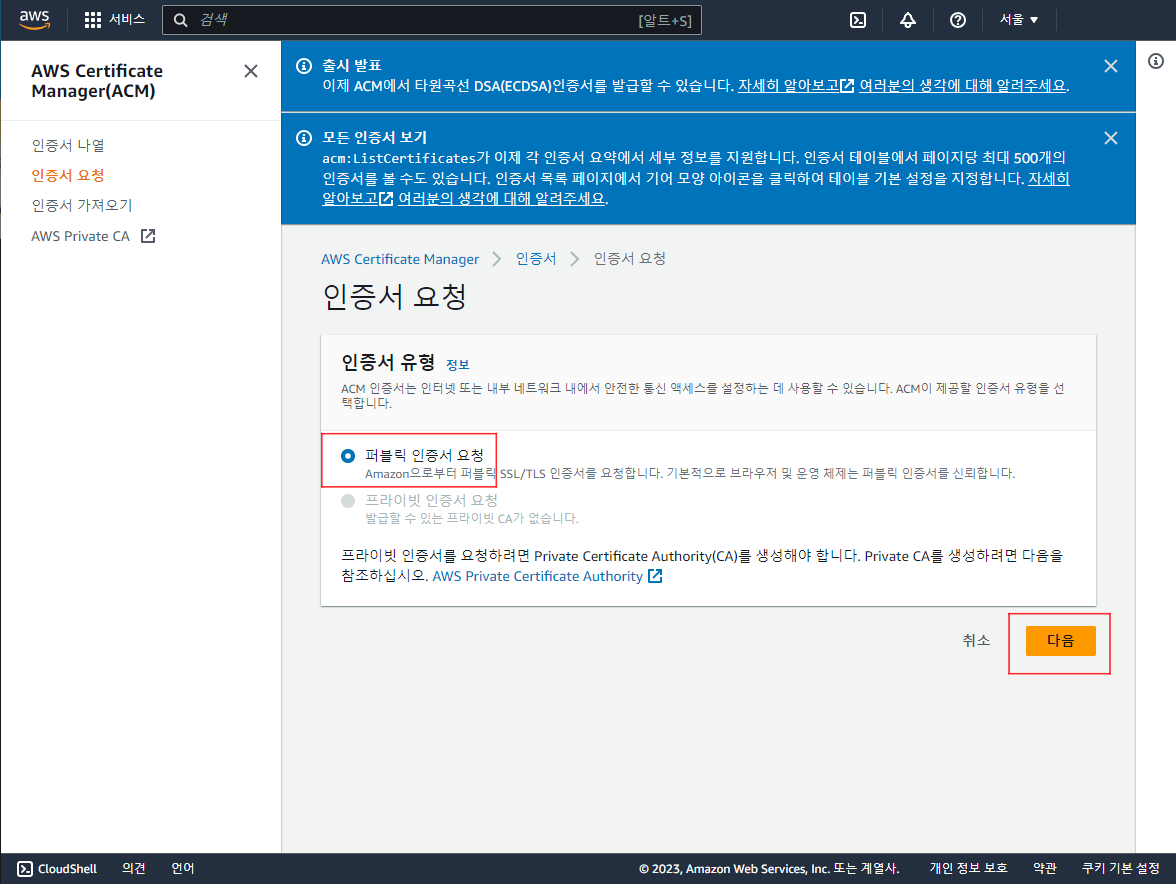The width and height of the screenshot is (1176, 884).
Task: Open feedback link in 모든 인증서 보기 banner
Action: pyautogui.click(x=501, y=199)
